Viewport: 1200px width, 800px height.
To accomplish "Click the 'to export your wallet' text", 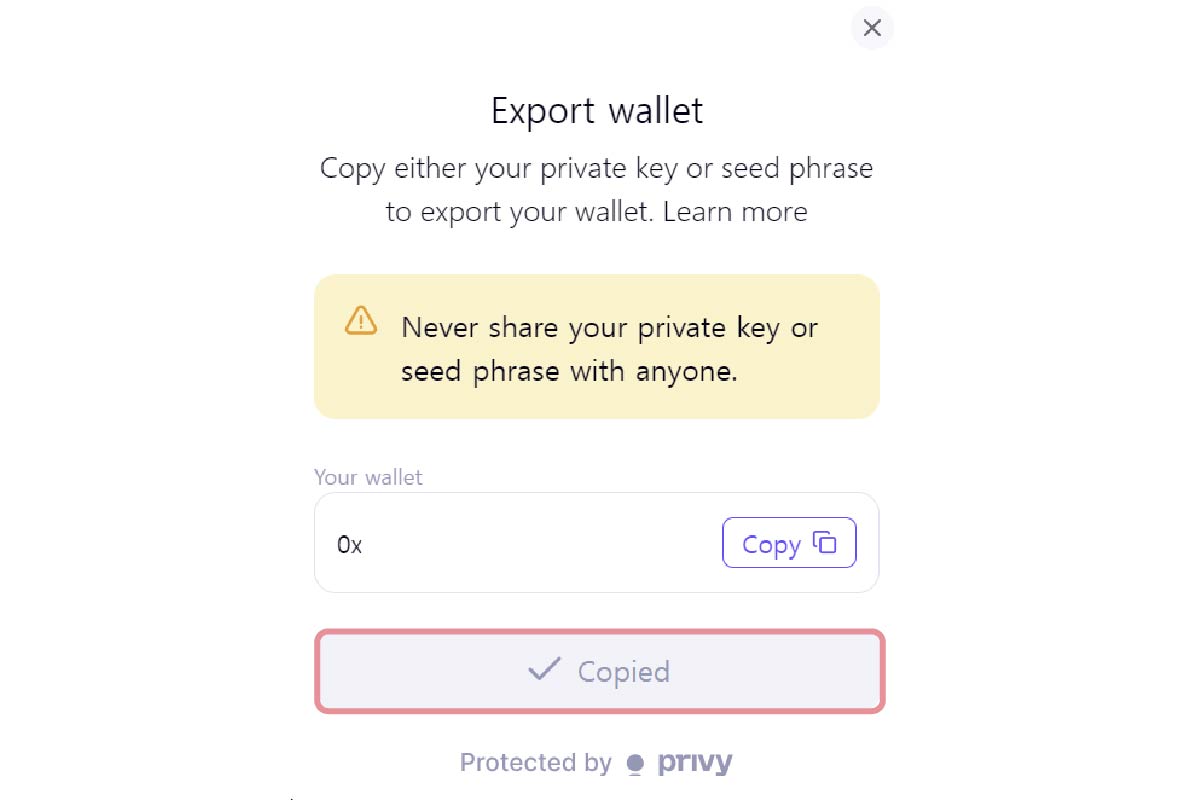I will (520, 212).
